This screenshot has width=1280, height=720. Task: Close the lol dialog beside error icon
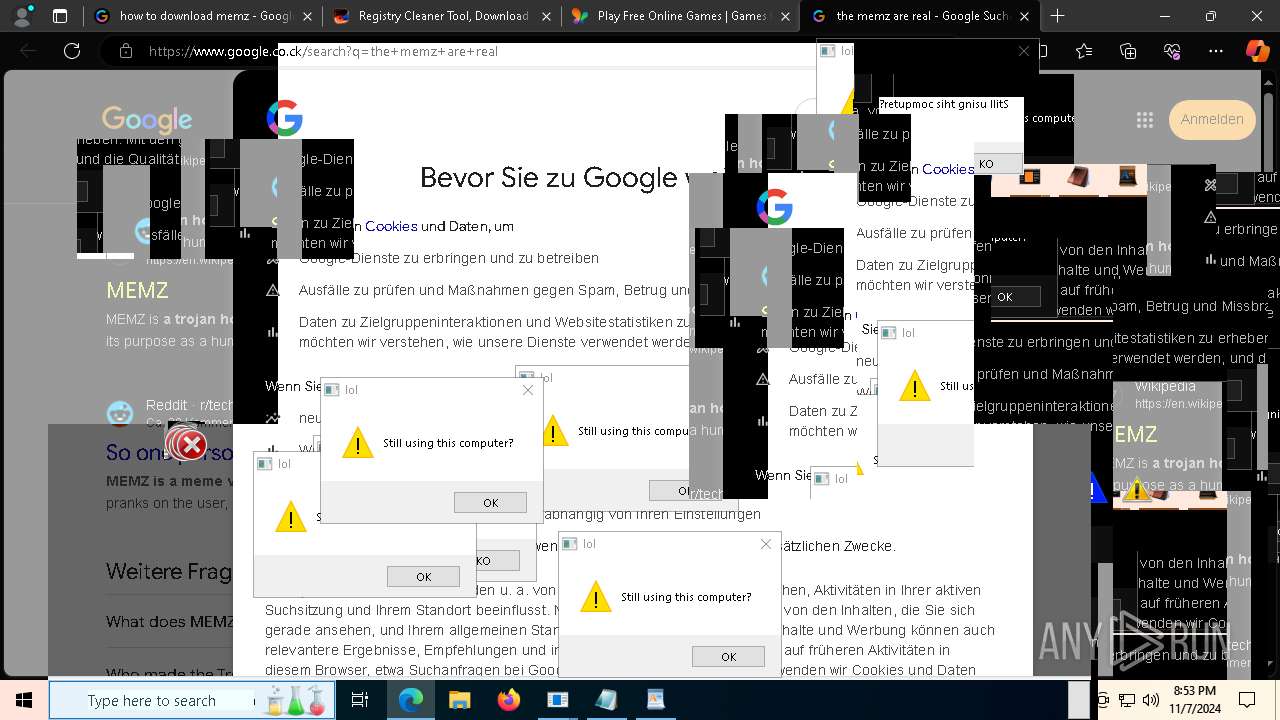tap(528, 390)
